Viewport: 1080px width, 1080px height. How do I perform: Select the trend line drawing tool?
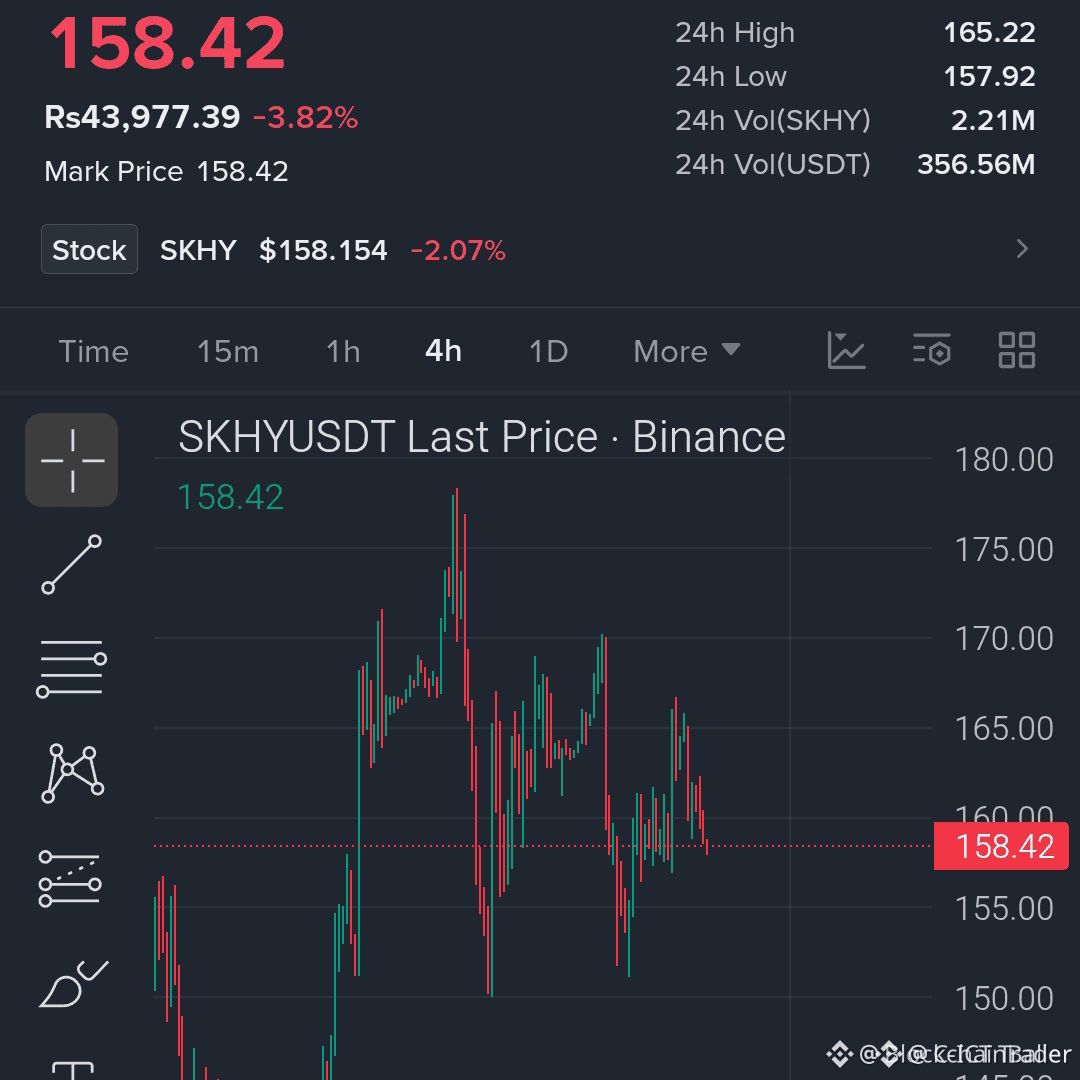(x=72, y=564)
